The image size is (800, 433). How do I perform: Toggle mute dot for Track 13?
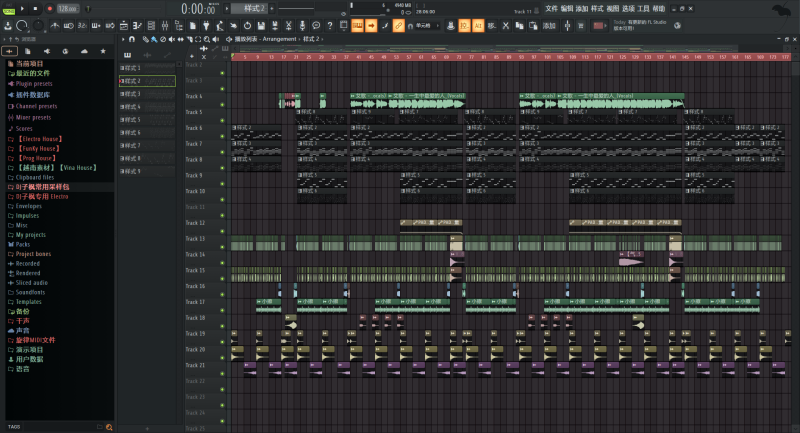pyautogui.click(x=222, y=247)
